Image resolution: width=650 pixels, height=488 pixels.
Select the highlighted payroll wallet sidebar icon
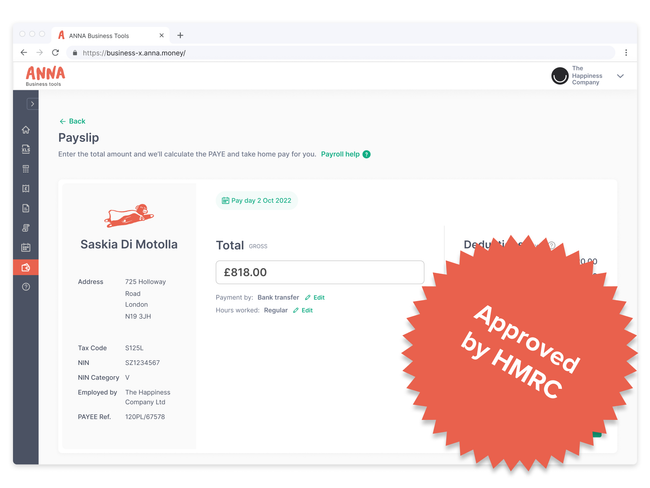[x=26, y=267]
